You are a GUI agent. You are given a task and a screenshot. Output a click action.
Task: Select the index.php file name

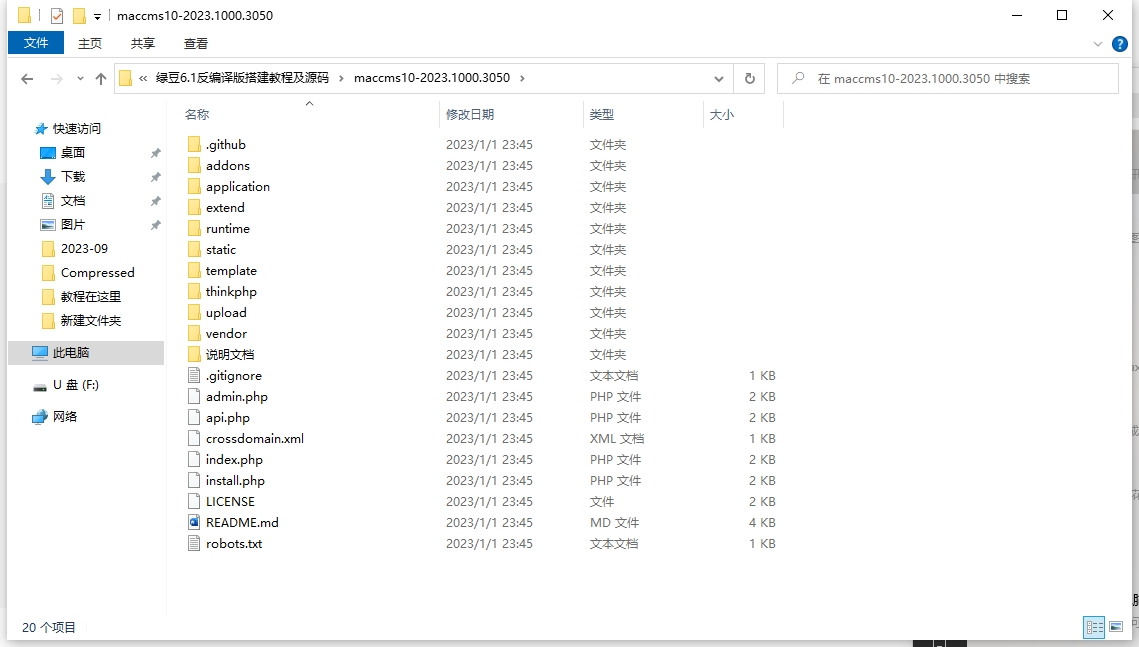point(234,460)
